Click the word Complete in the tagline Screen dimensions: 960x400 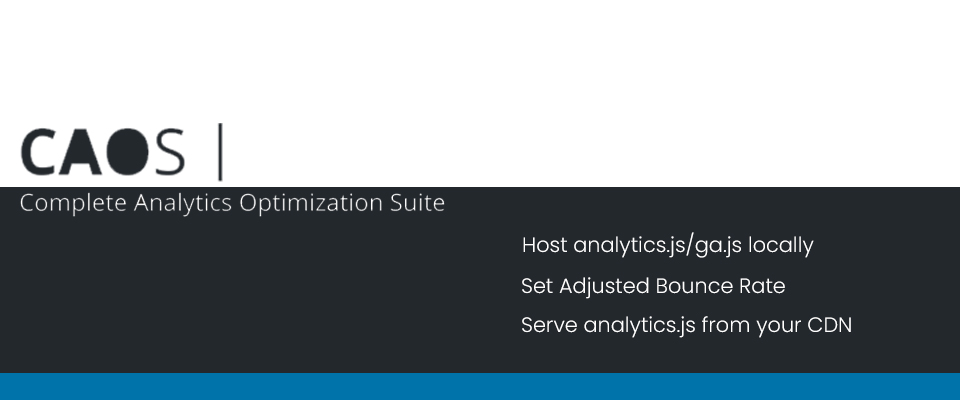click(x=73, y=203)
